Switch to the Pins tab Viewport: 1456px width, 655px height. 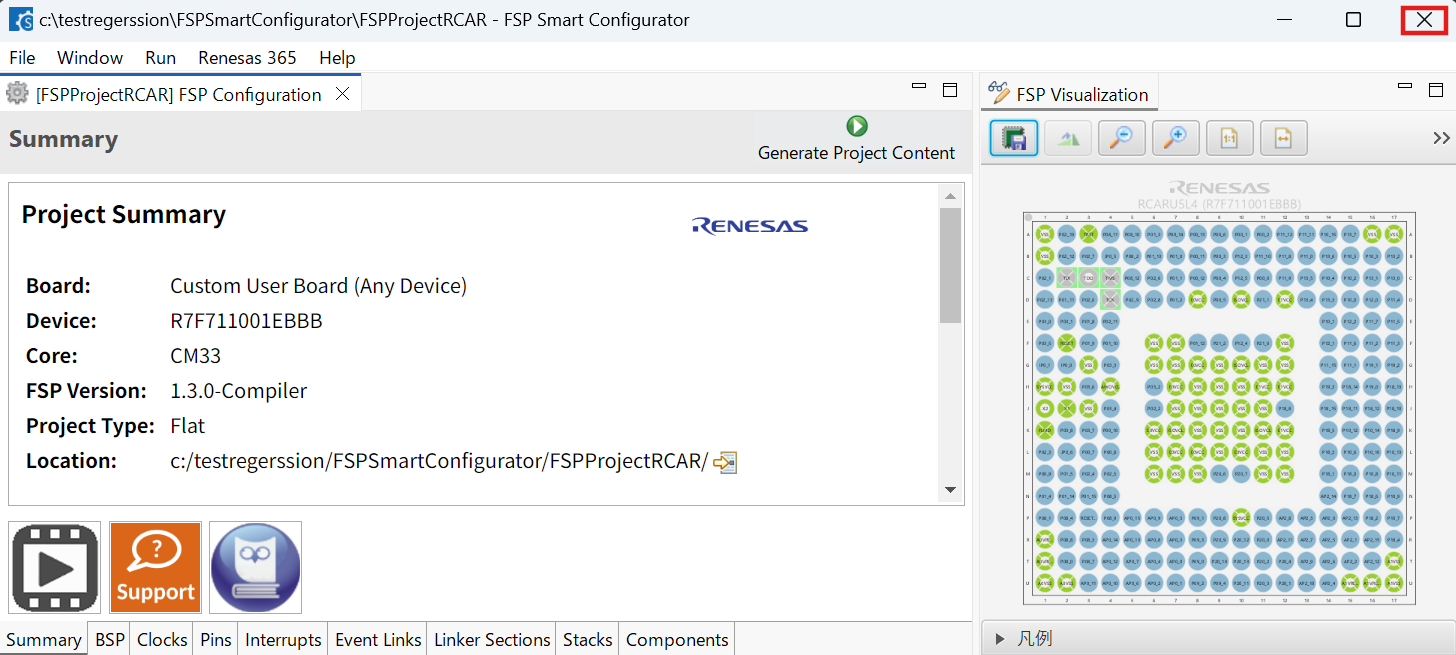point(216,639)
